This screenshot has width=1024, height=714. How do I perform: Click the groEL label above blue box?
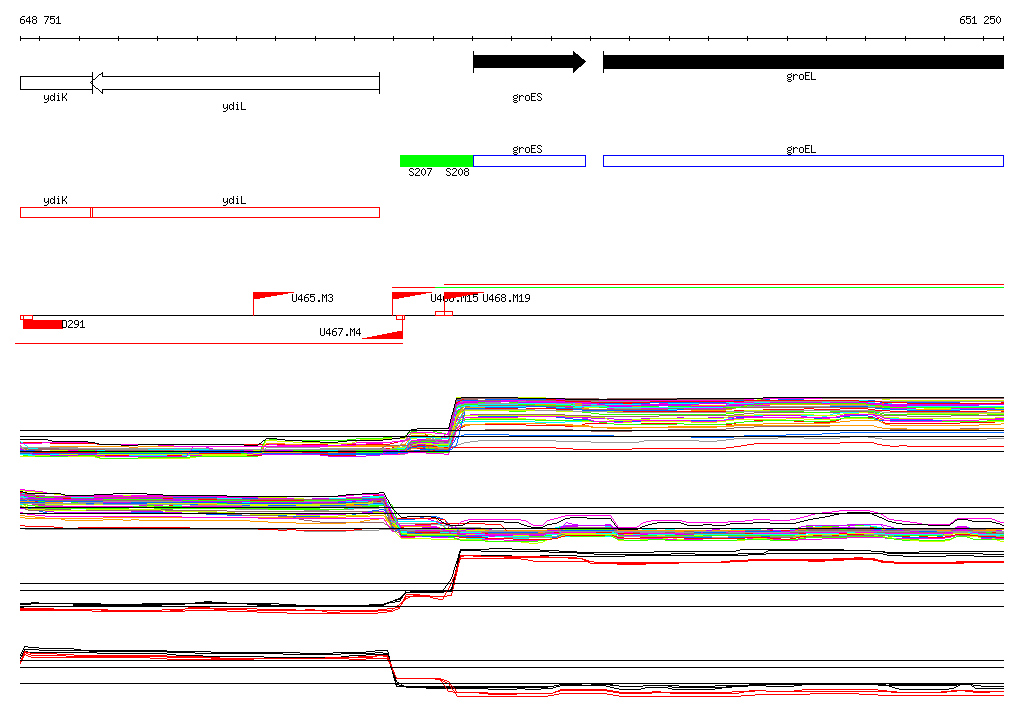click(801, 149)
